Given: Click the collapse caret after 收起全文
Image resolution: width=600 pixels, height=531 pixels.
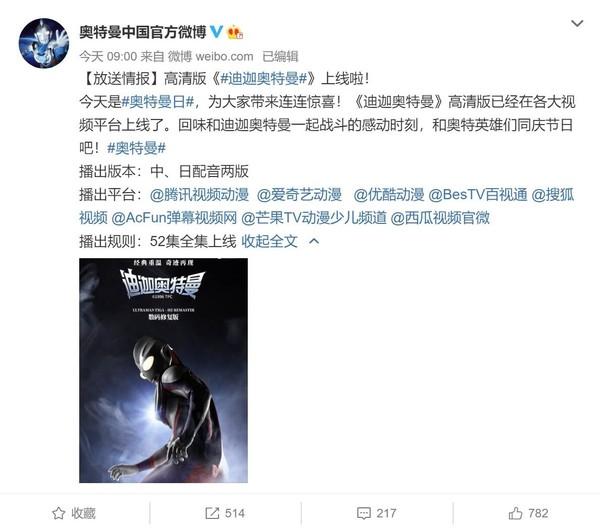Looking at the screenshot, I should [x=314, y=241].
